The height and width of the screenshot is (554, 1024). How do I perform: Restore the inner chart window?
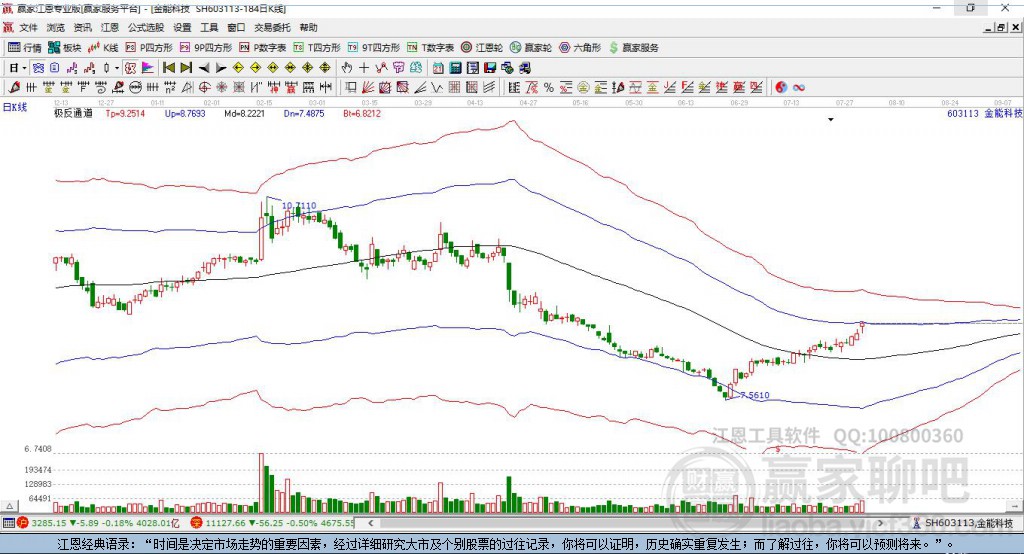[1000, 27]
